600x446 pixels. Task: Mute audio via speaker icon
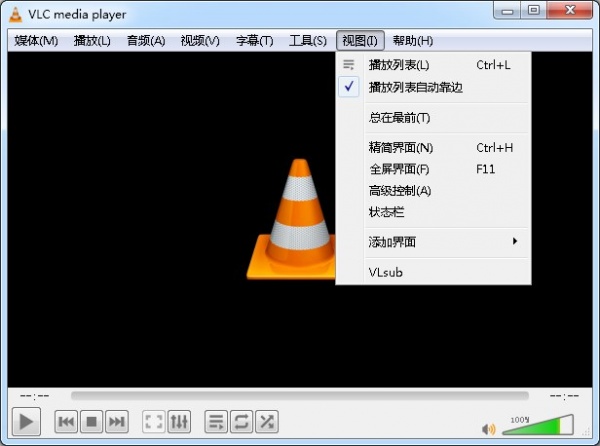[489, 429]
